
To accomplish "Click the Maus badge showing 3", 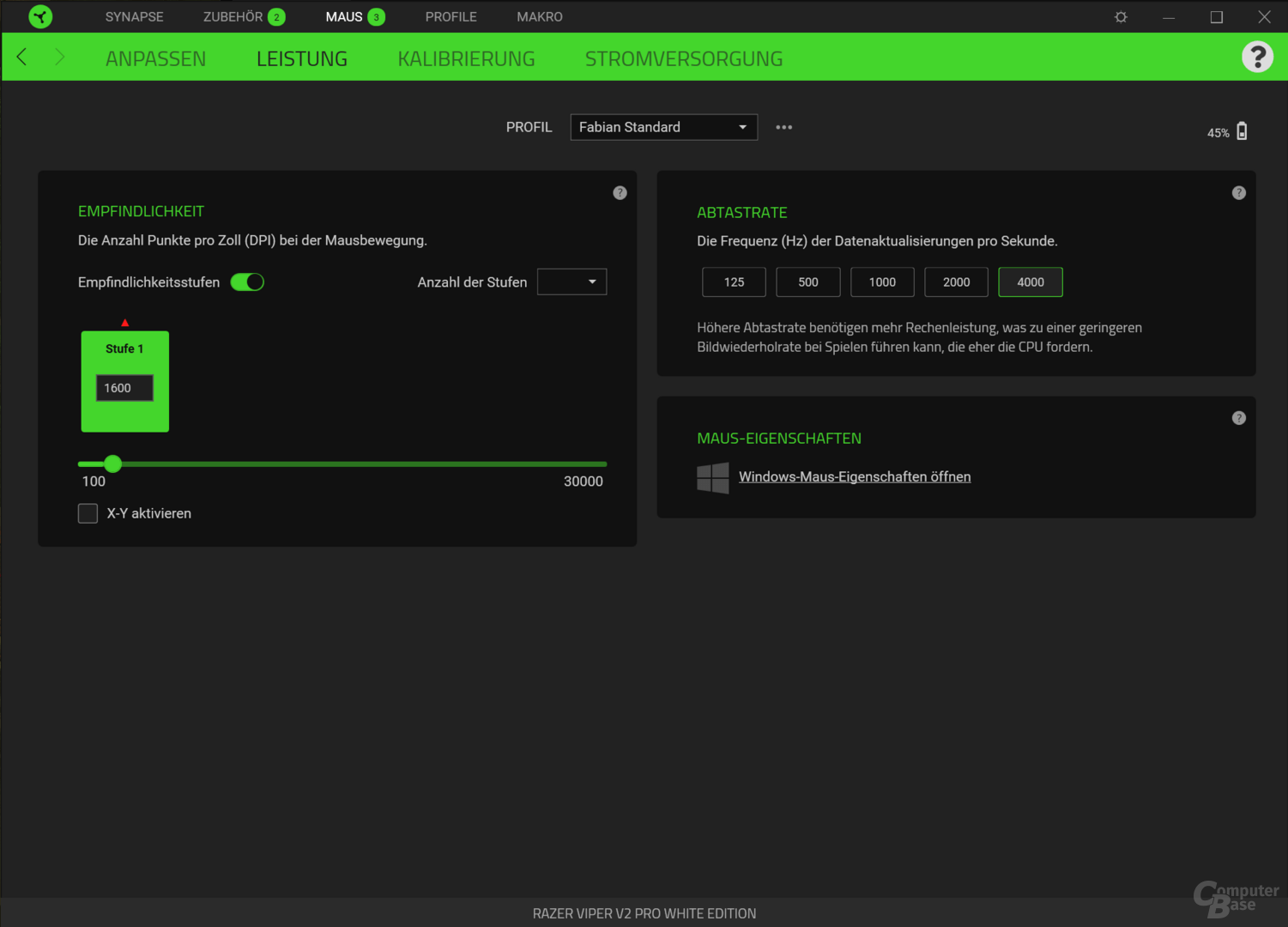I will [376, 17].
